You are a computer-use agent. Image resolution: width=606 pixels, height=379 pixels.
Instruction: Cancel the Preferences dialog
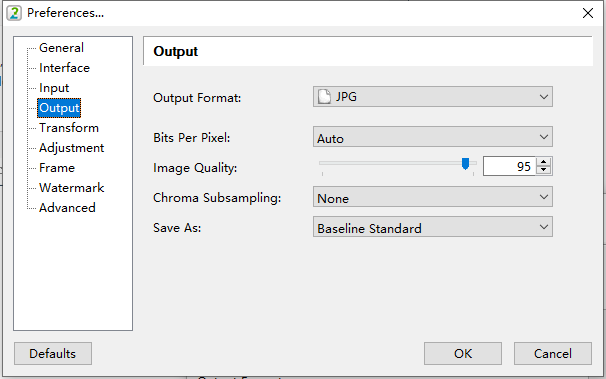pyautogui.click(x=553, y=354)
